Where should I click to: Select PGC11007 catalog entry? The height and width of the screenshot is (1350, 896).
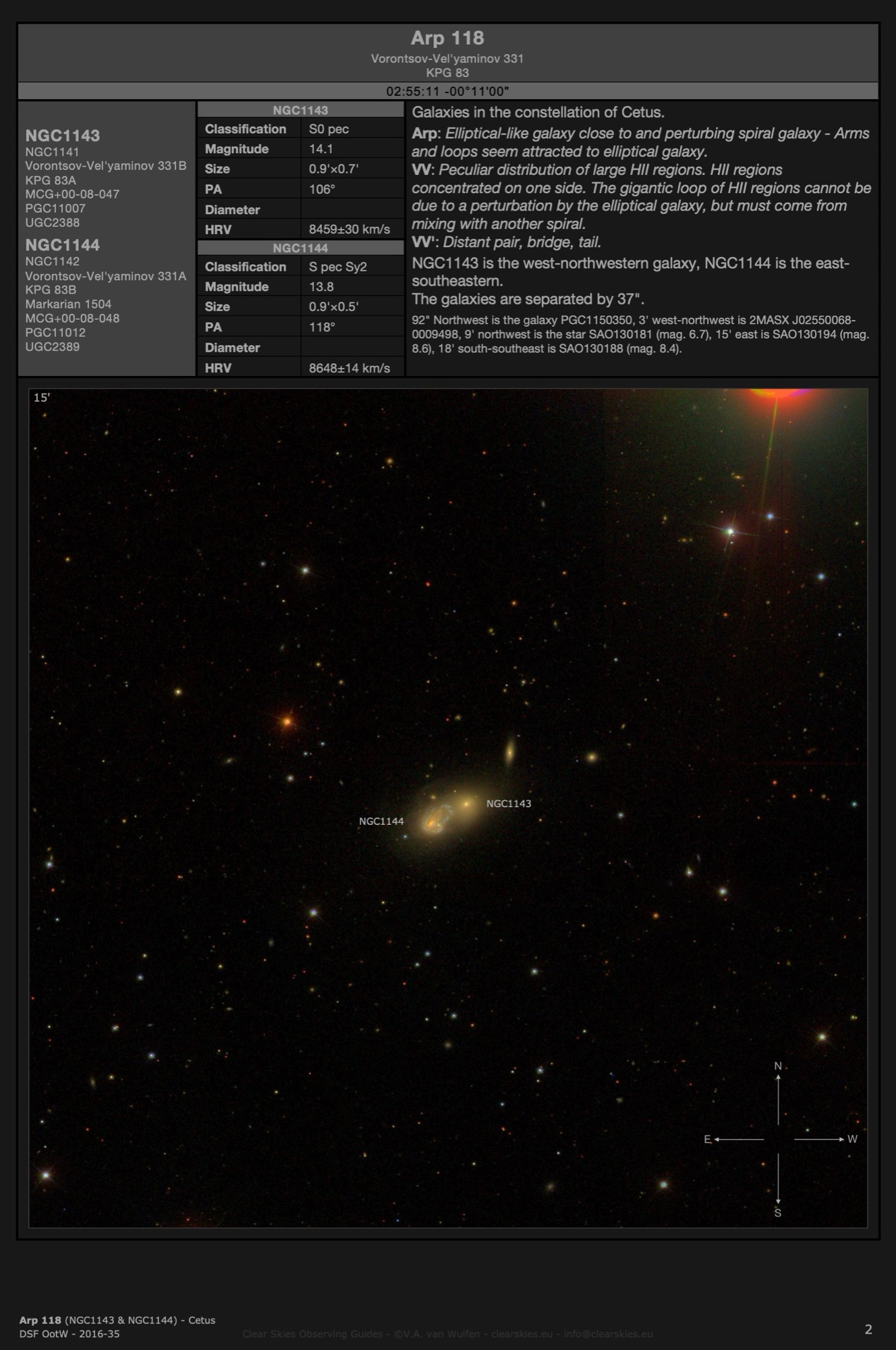(x=55, y=209)
